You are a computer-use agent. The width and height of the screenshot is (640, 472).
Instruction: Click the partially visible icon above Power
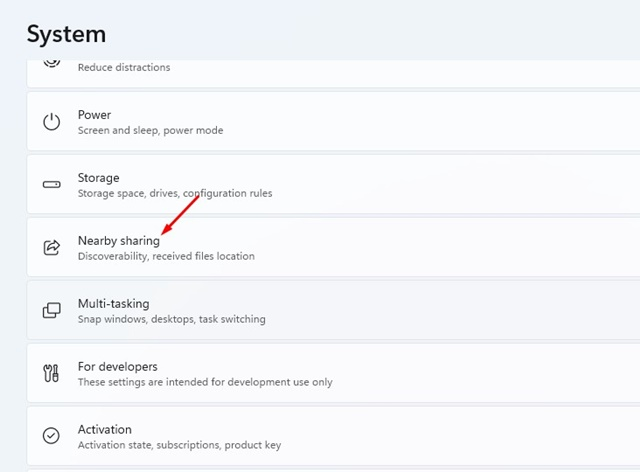click(51, 63)
